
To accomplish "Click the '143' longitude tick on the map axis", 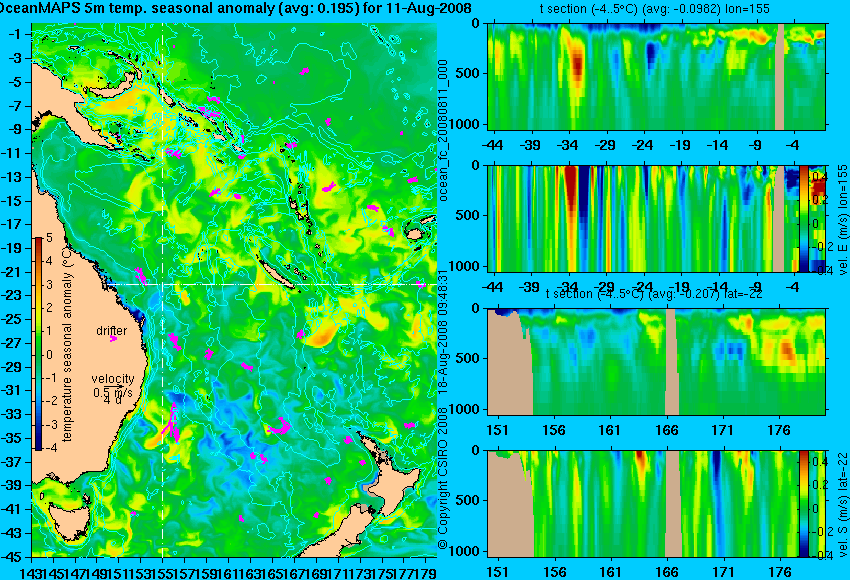I will point(31,572).
